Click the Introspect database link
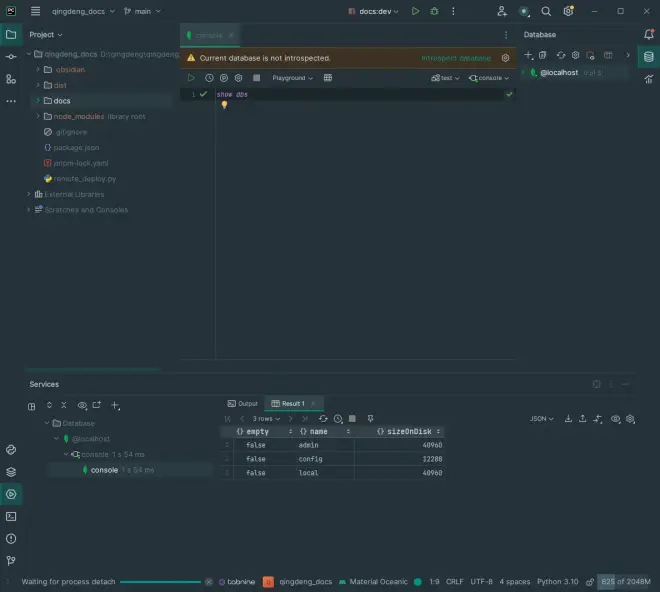This screenshot has height=592, width=660. pyautogui.click(x=456, y=58)
